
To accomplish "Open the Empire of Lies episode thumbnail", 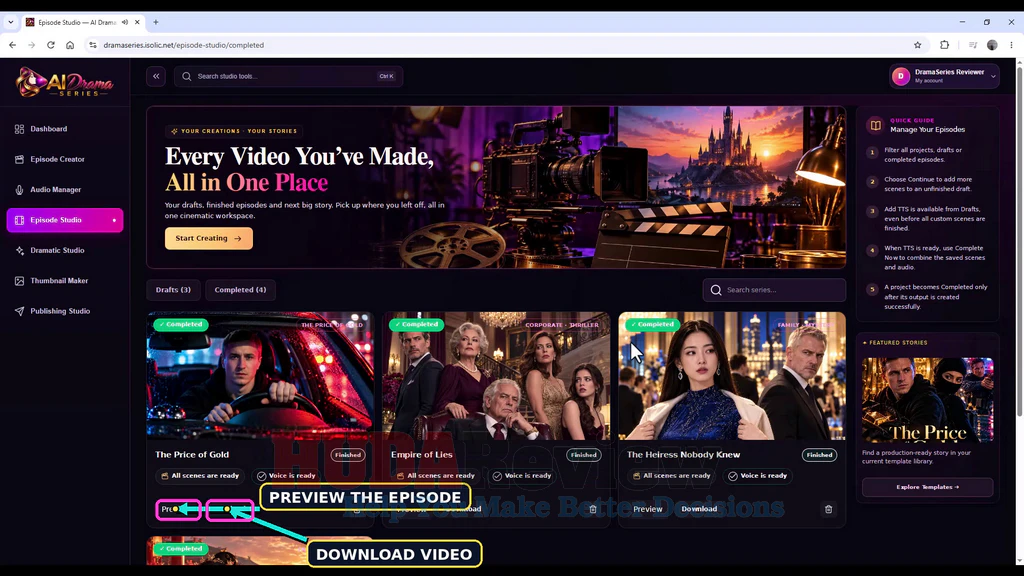I will [496, 376].
